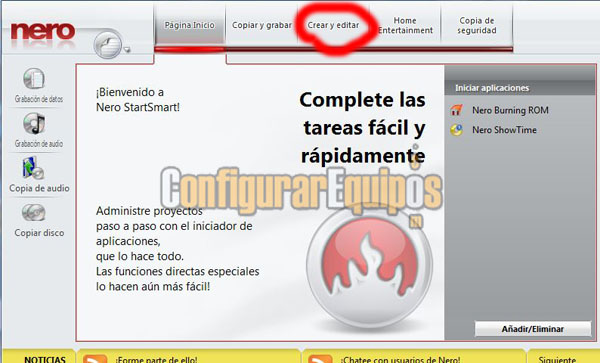Open the Copiar y grabar tab

(262, 25)
